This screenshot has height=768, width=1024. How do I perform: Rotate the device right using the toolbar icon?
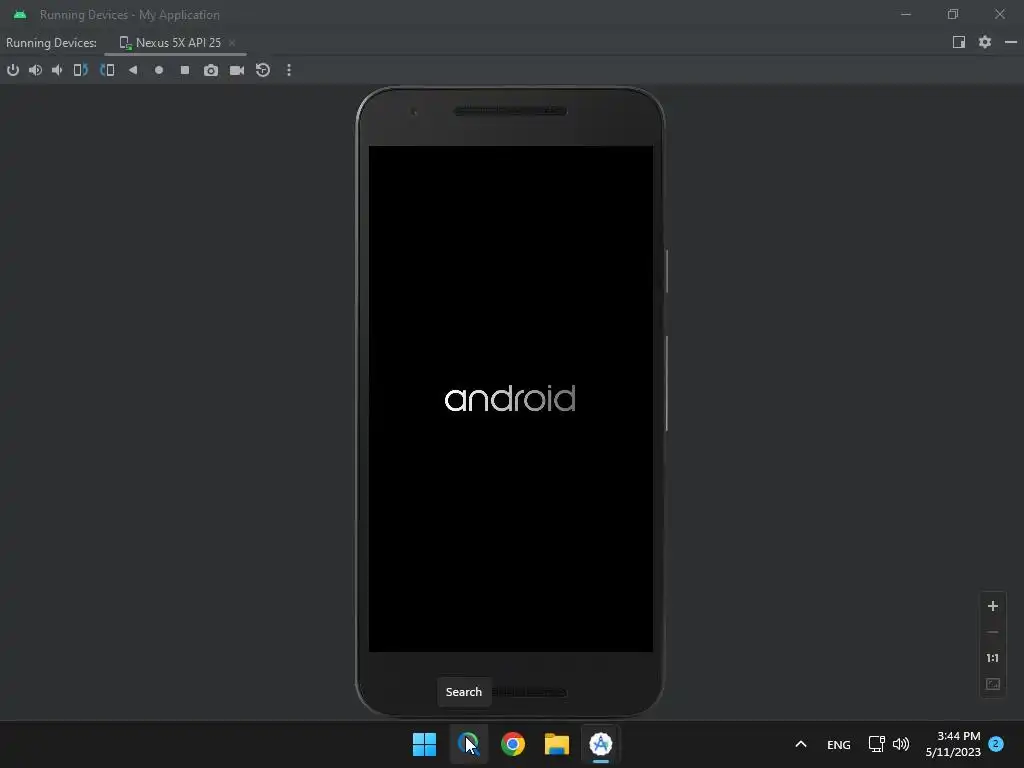point(107,70)
